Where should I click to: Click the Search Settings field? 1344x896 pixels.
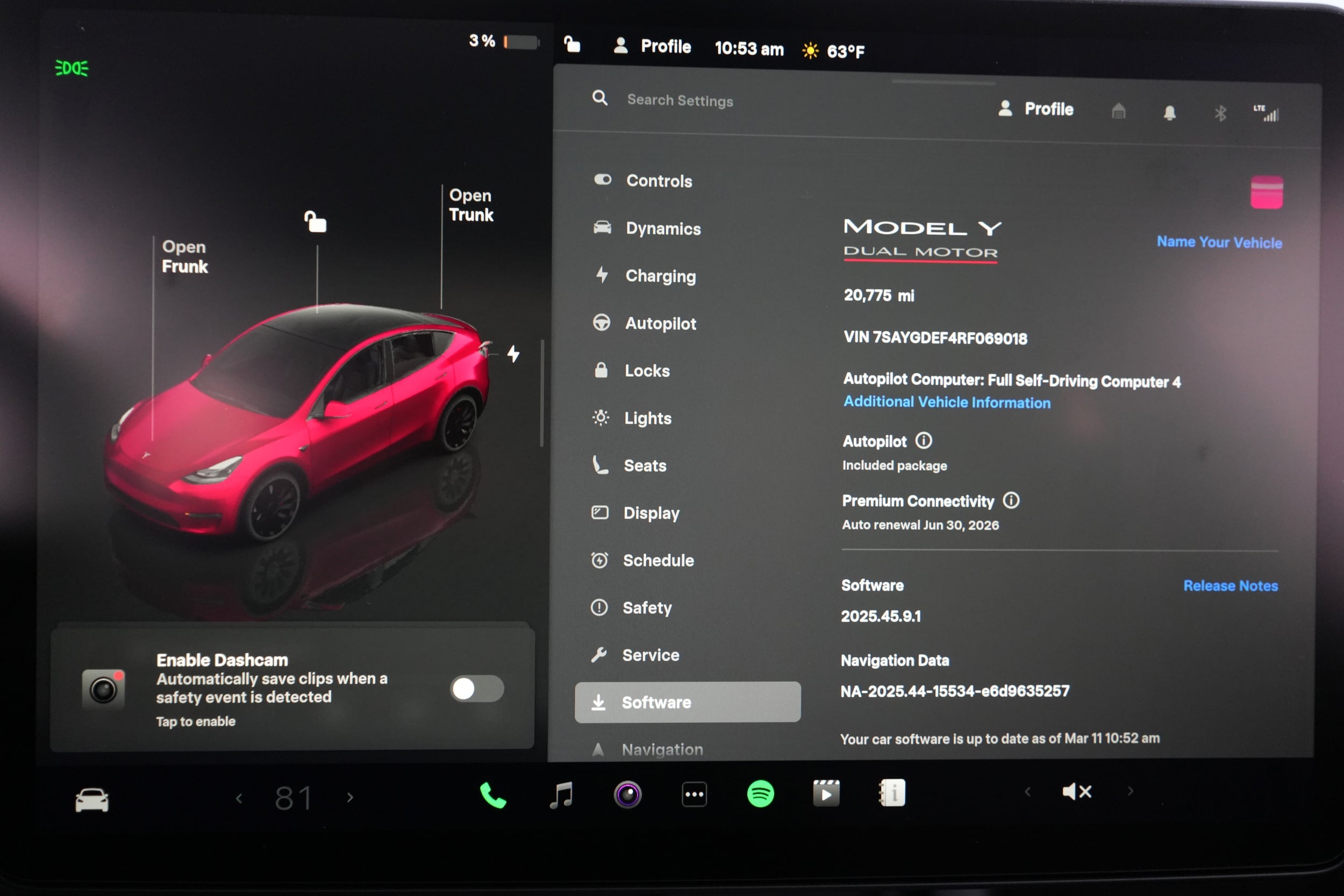click(x=680, y=101)
